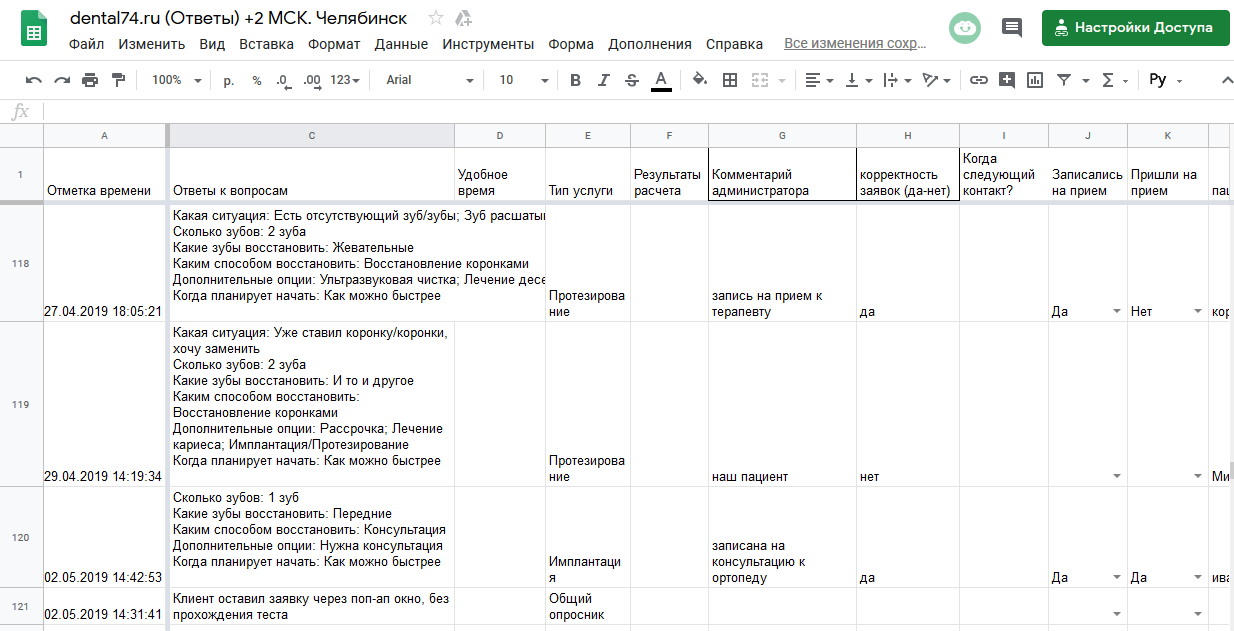1234x631 pixels.
Task: Open the Вид menu
Action: point(212,44)
